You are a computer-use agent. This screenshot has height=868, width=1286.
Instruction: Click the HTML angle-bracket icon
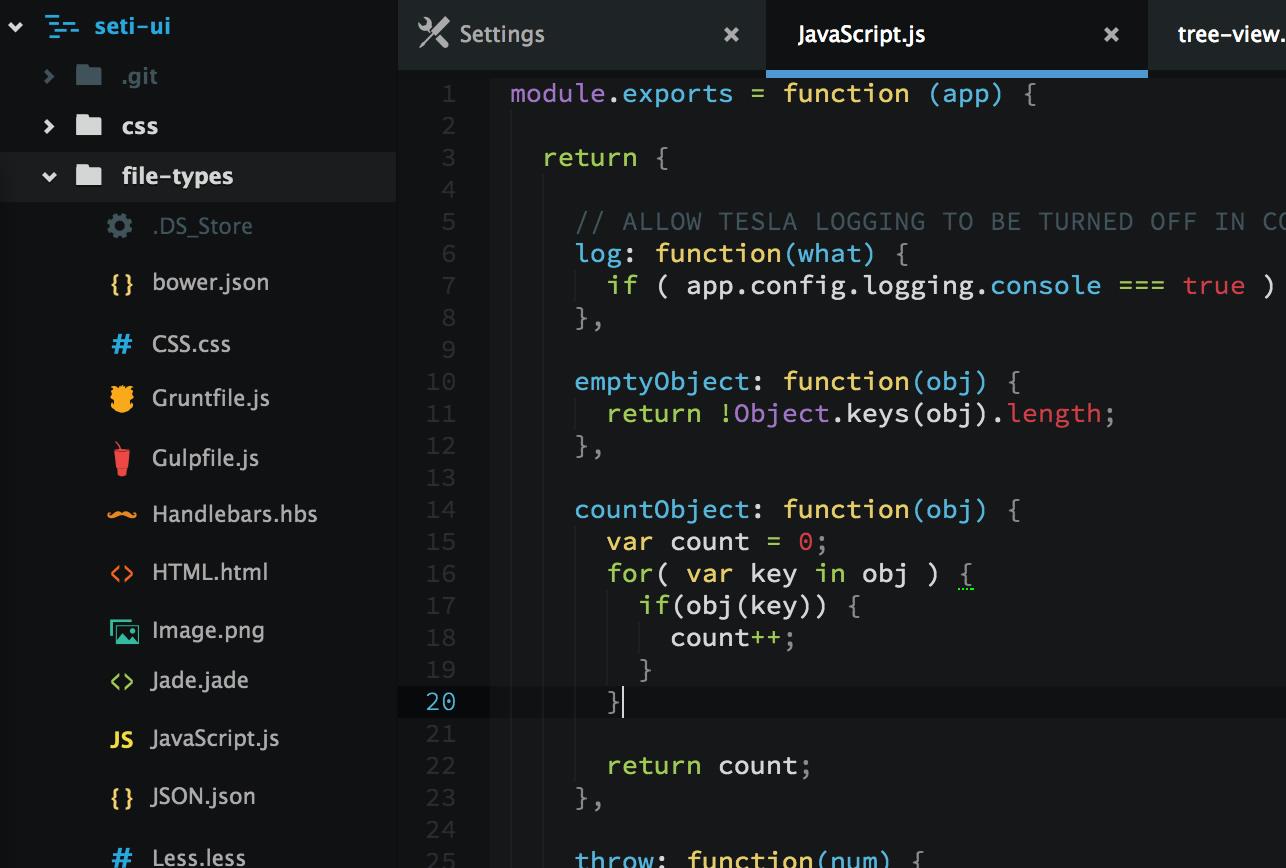pyautogui.click(x=120, y=572)
